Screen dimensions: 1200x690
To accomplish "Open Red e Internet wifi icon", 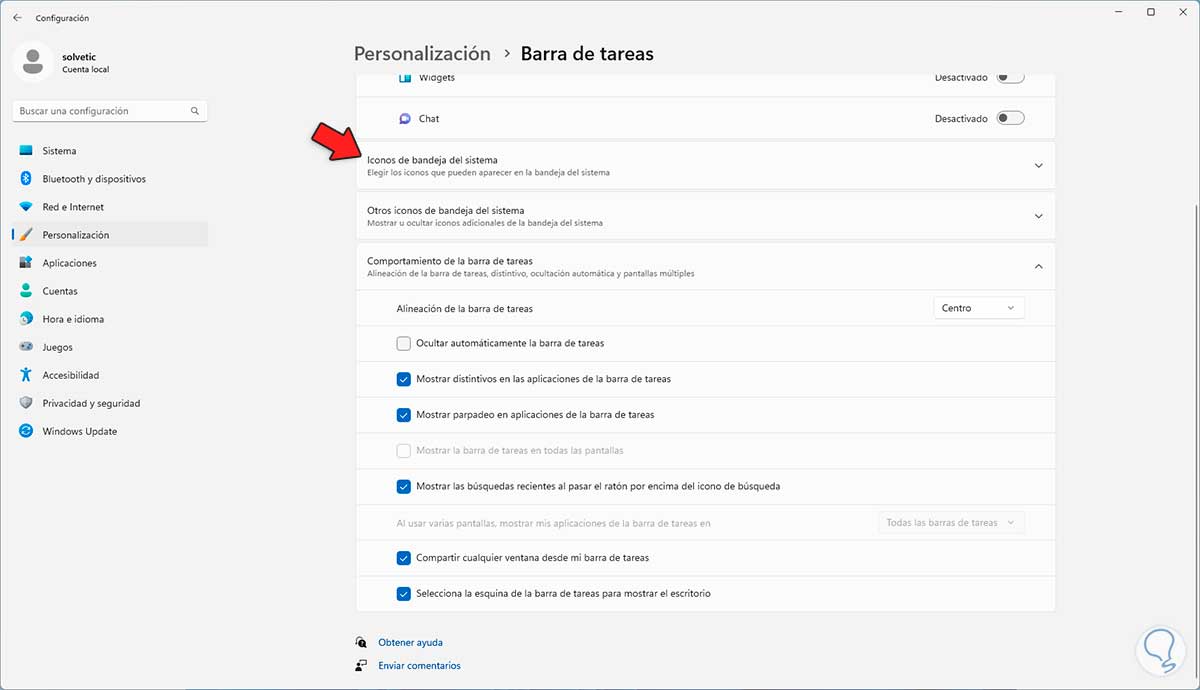I will 26,207.
